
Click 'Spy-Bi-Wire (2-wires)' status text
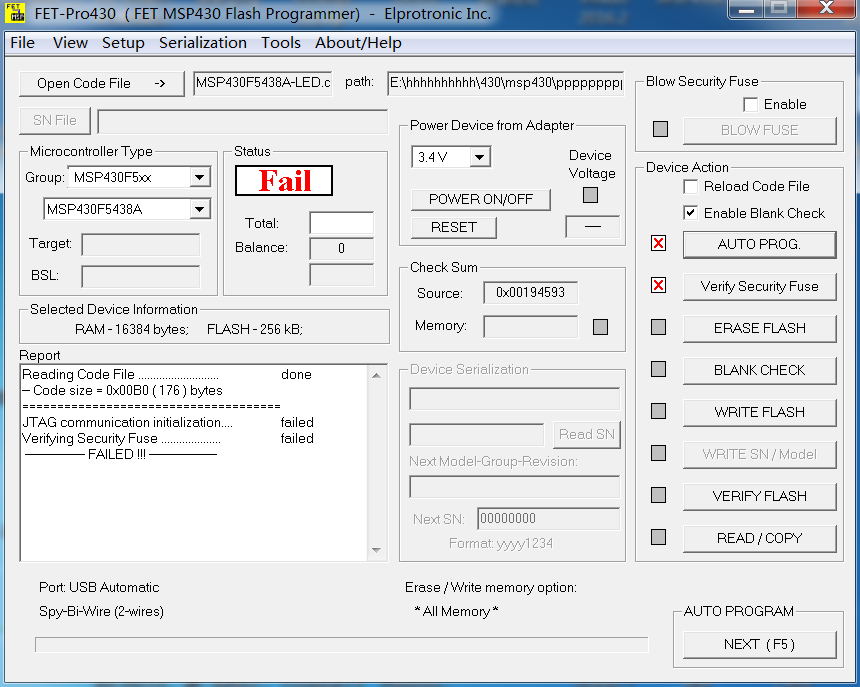(101, 611)
